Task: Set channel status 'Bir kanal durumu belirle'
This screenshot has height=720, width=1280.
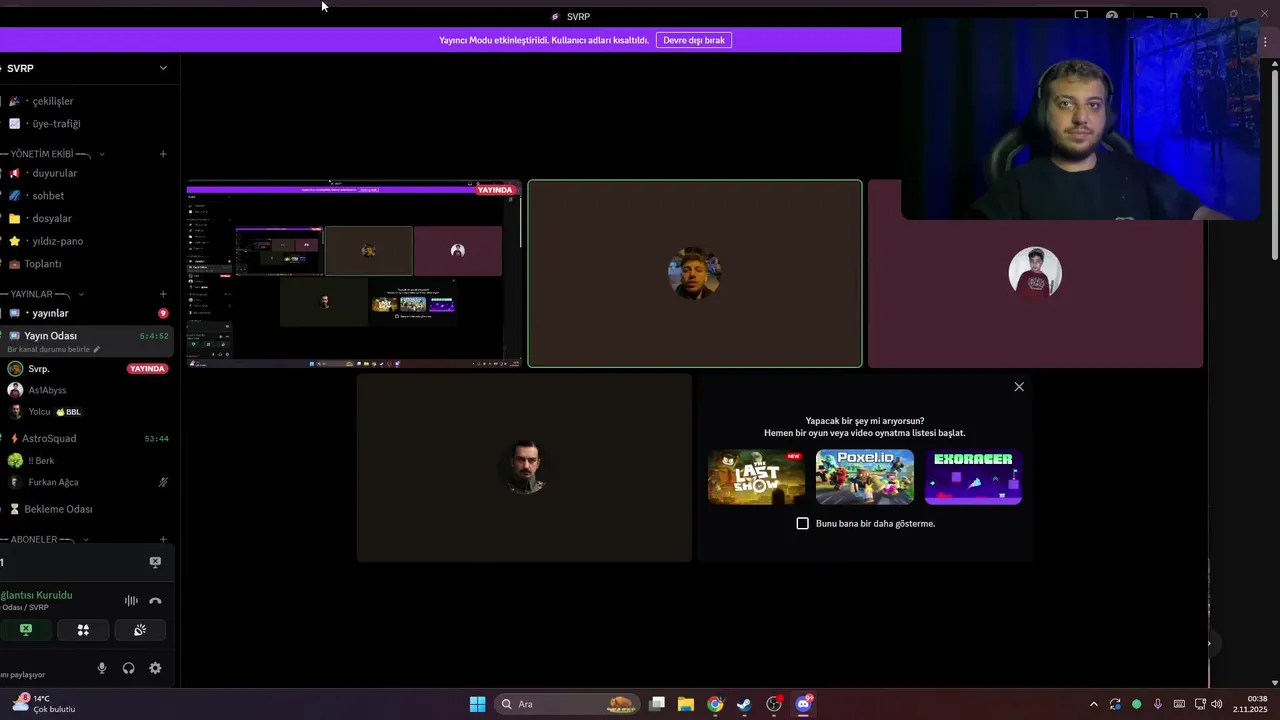Action: pyautogui.click(x=54, y=349)
